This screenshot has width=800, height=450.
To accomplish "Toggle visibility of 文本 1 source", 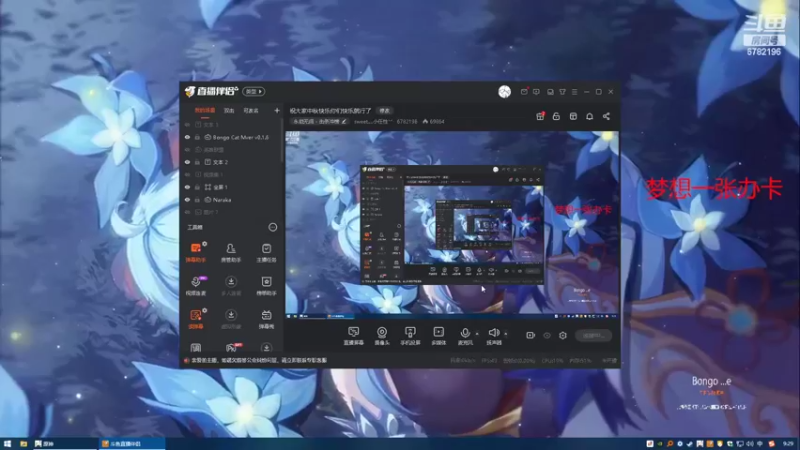I will [187, 124].
